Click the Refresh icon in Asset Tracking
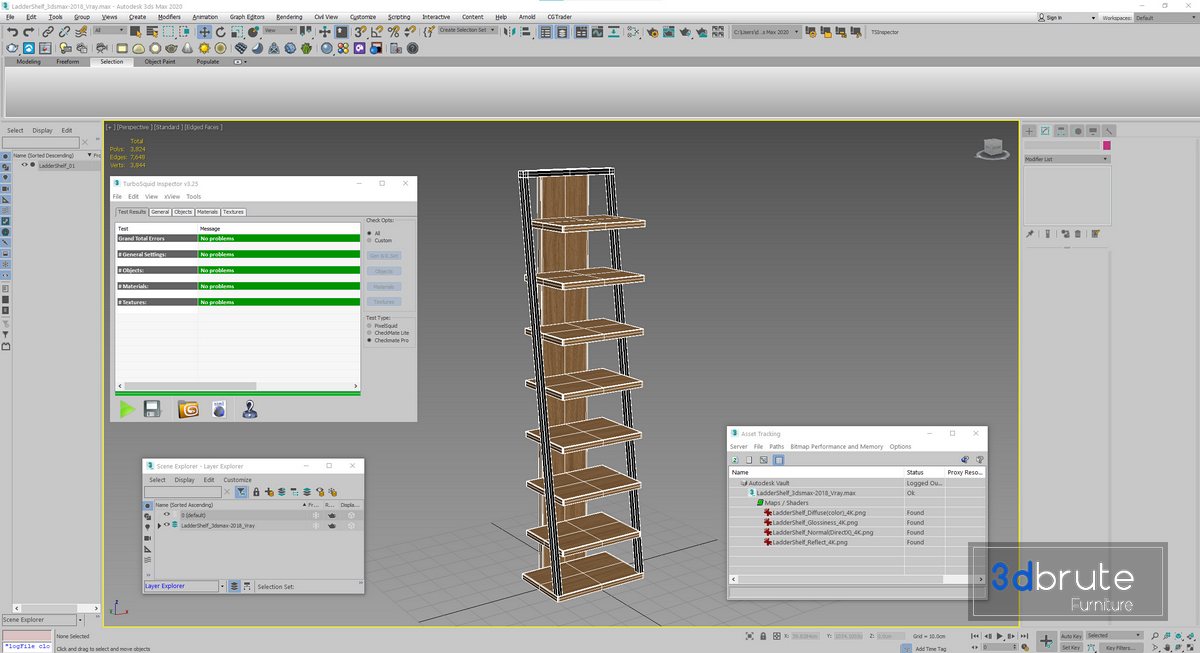 click(735, 460)
